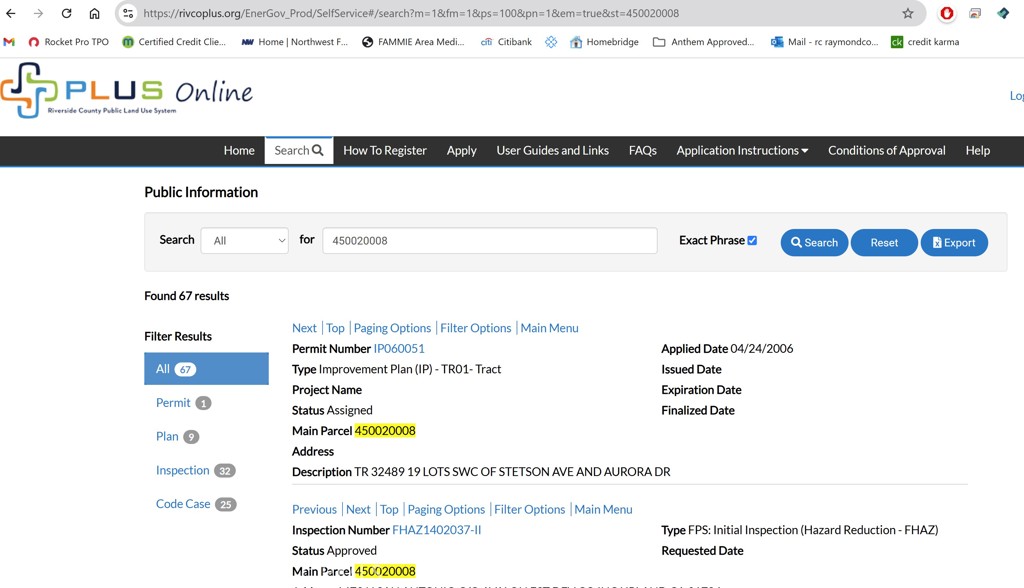Open the credit karma bookmark
This screenshot has height=588, width=1024.
coord(924,42)
